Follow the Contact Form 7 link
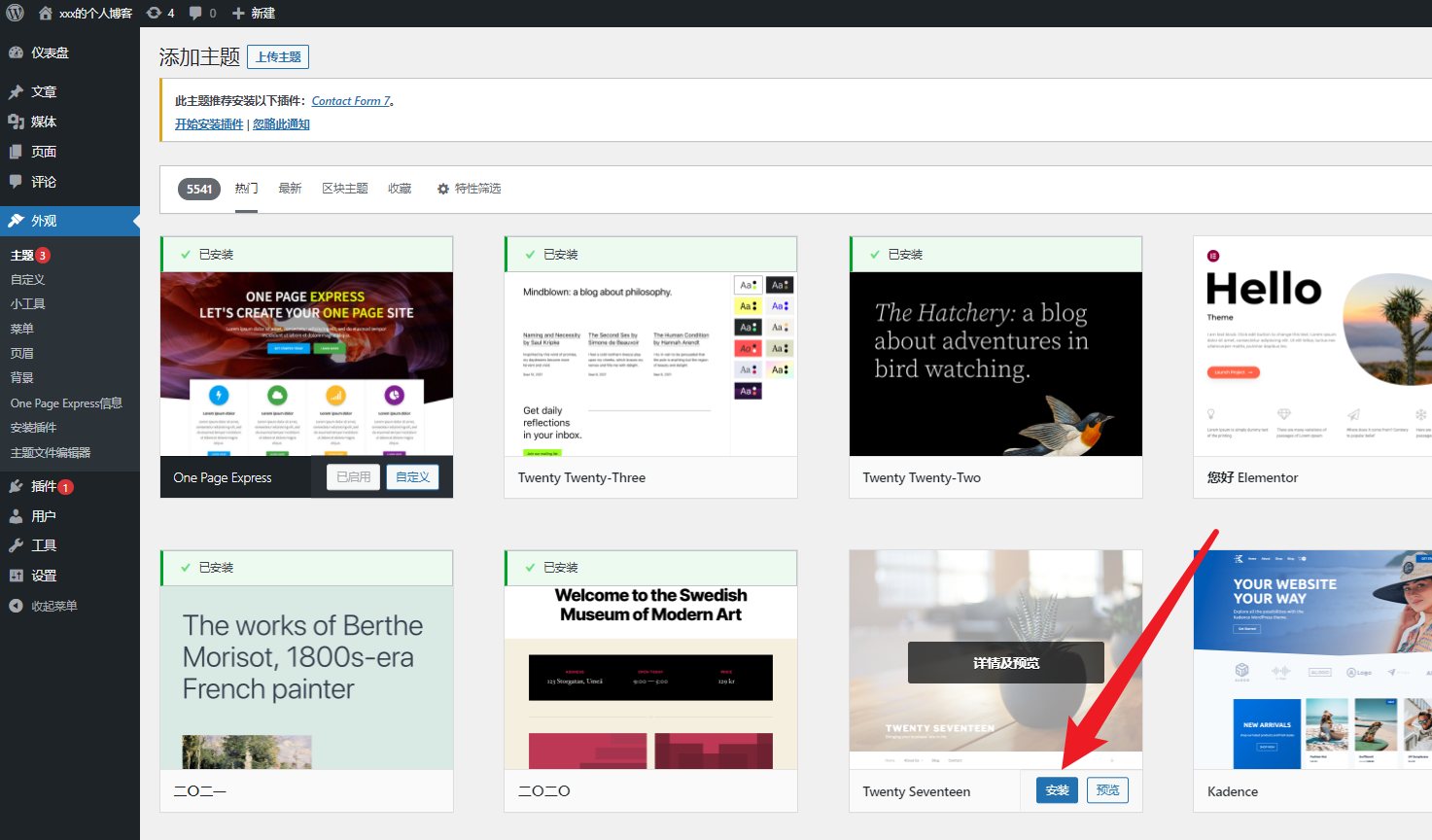Viewport: 1432px width, 840px height. (x=351, y=101)
